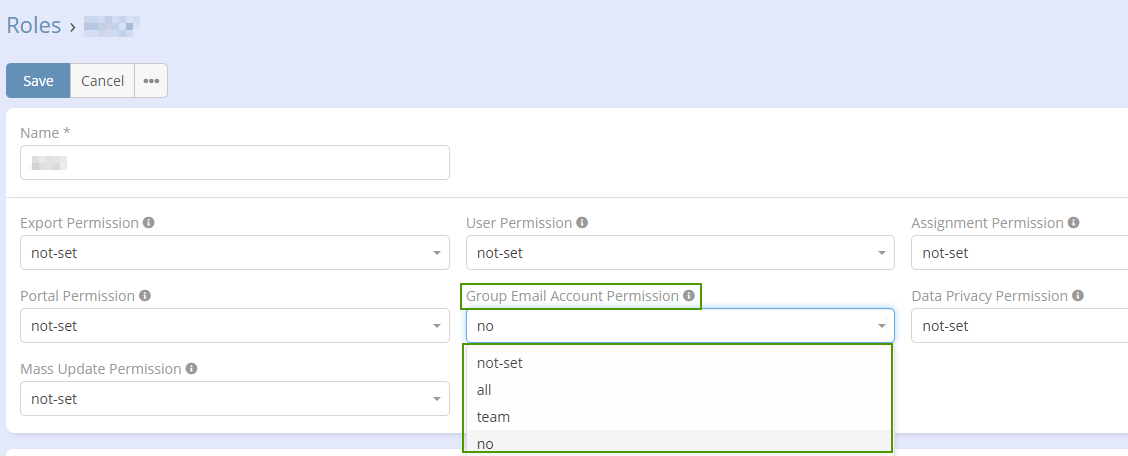
Task: Click info icon next to Mass Update Permission
Action: (191, 369)
